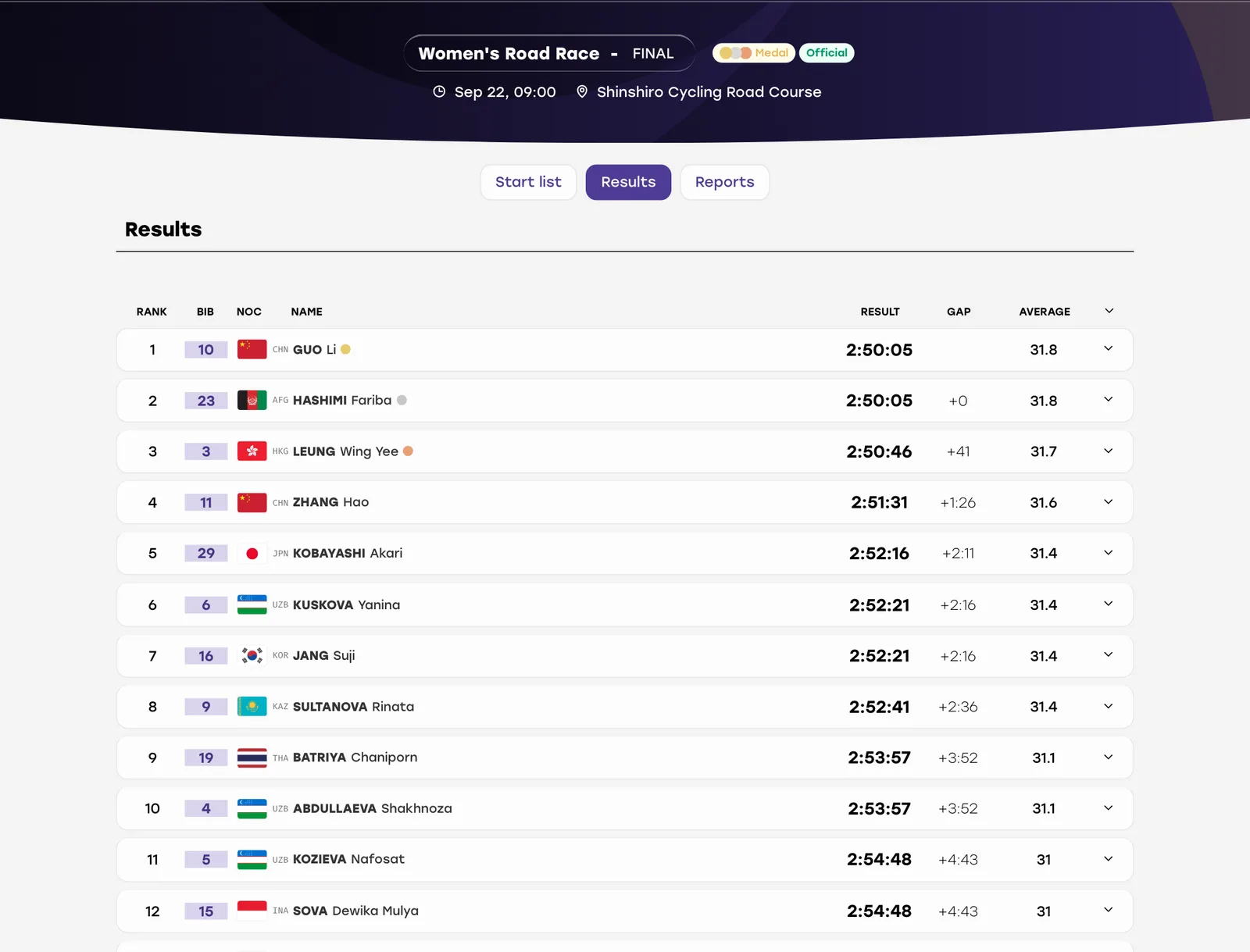The height and width of the screenshot is (952, 1250).
Task: Click the gold medal dot next to GUO Li
Action: click(345, 349)
